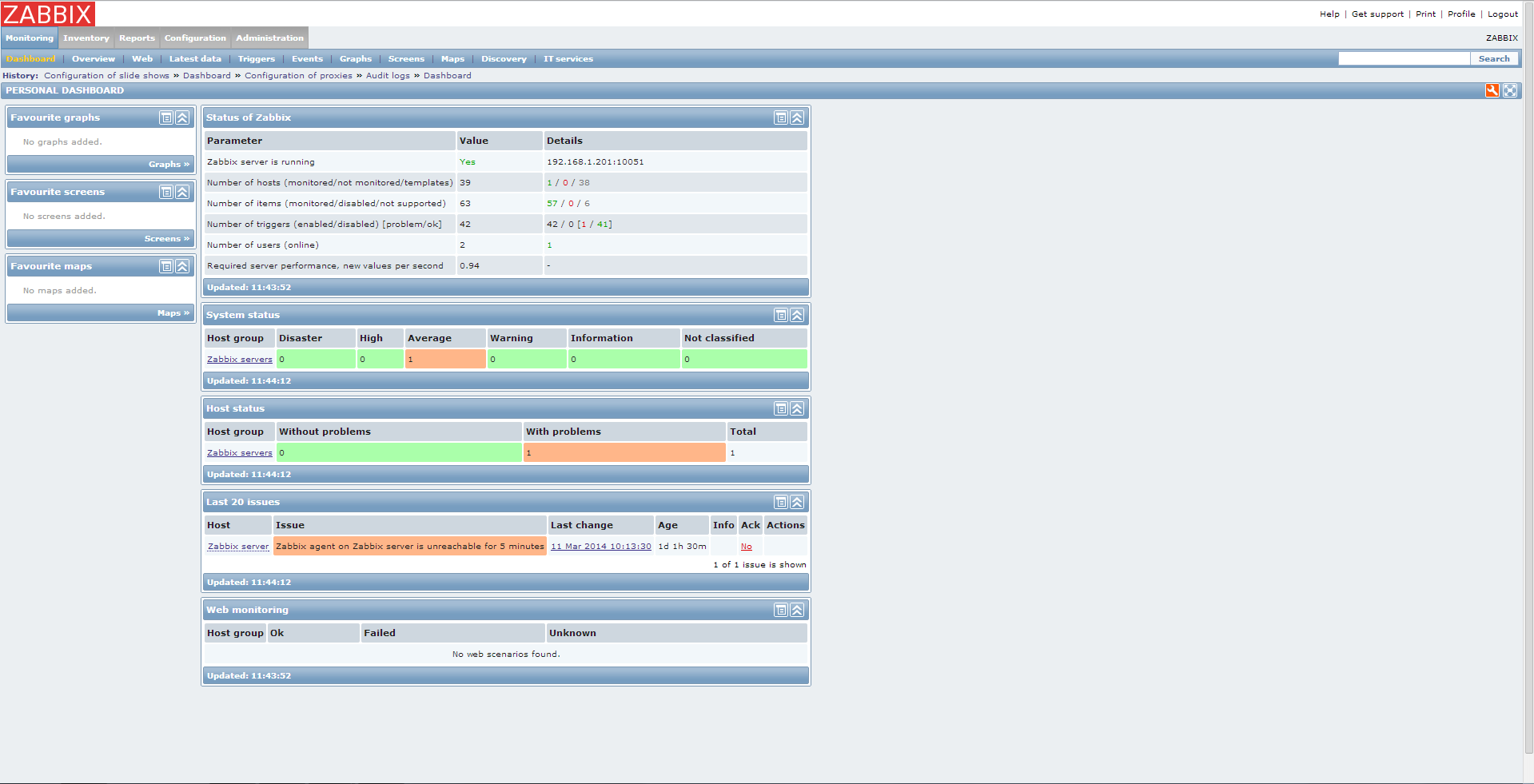Open dashboard configuration via the wrench icon
The width and height of the screenshot is (1534, 784).
[1492, 91]
